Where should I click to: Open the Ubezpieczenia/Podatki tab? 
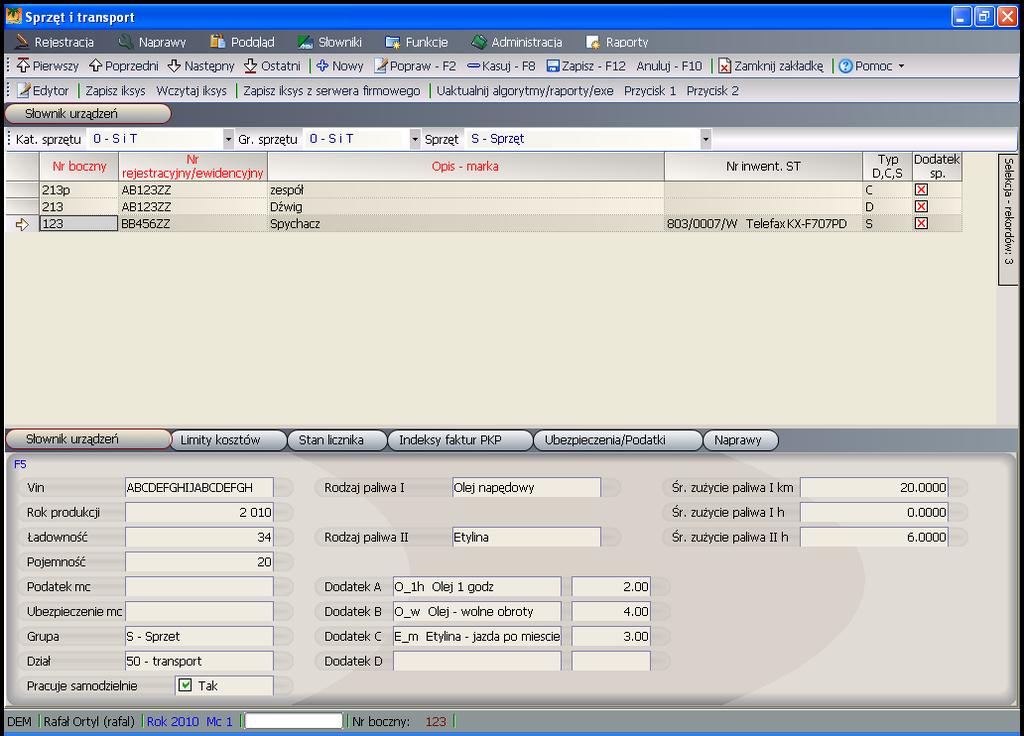click(x=618, y=440)
